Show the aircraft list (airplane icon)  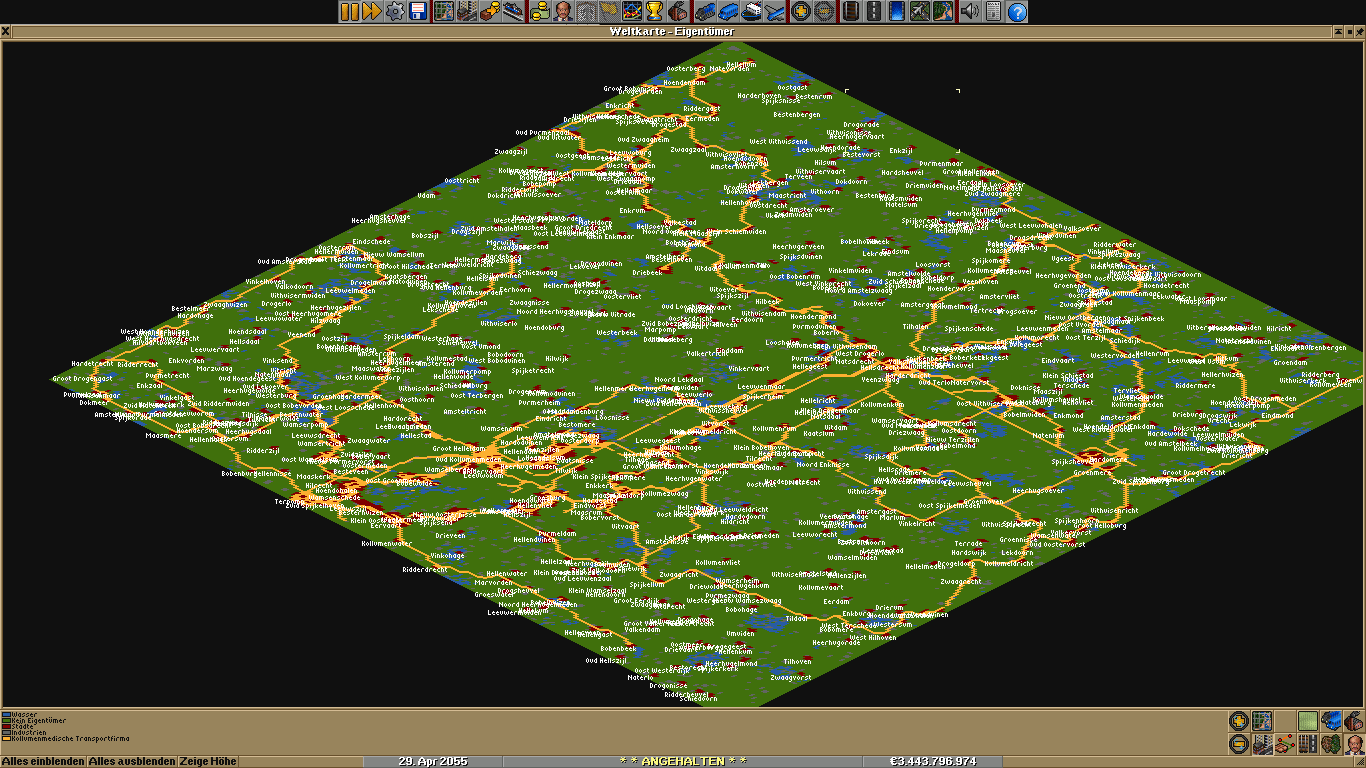pos(775,12)
